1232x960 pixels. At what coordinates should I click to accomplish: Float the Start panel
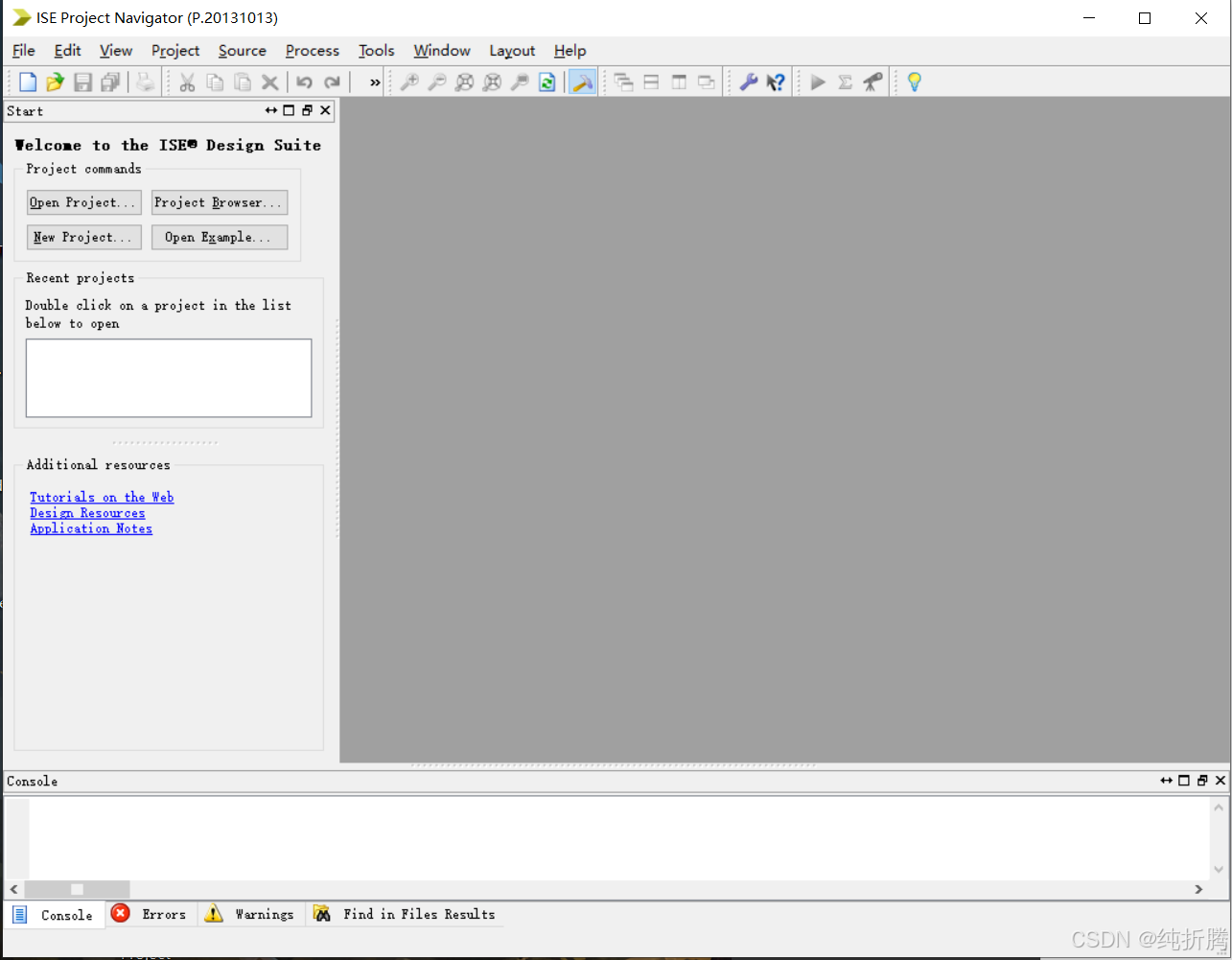coord(307,110)
